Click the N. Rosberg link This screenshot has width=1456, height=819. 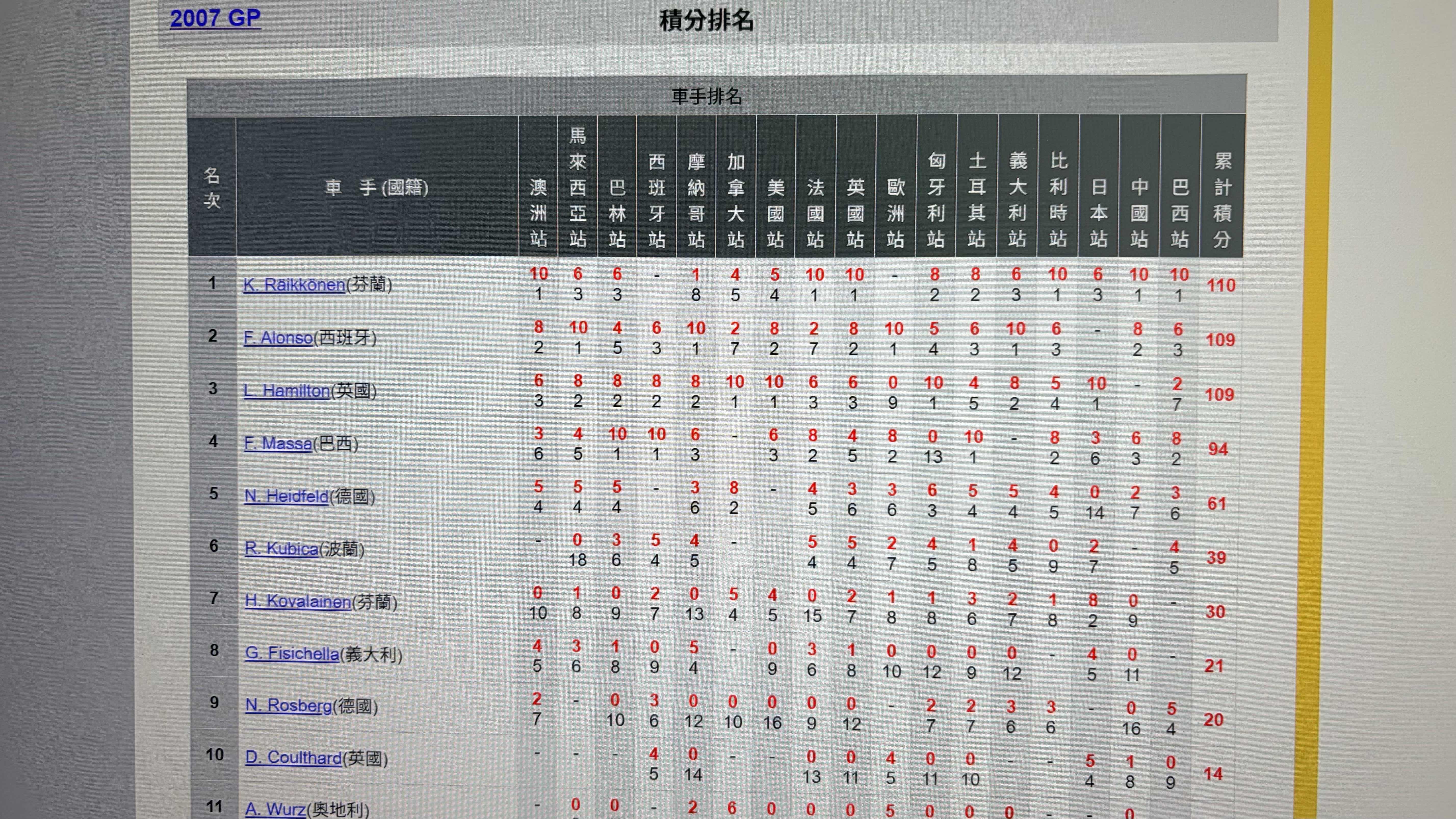[x=288, y=706]
